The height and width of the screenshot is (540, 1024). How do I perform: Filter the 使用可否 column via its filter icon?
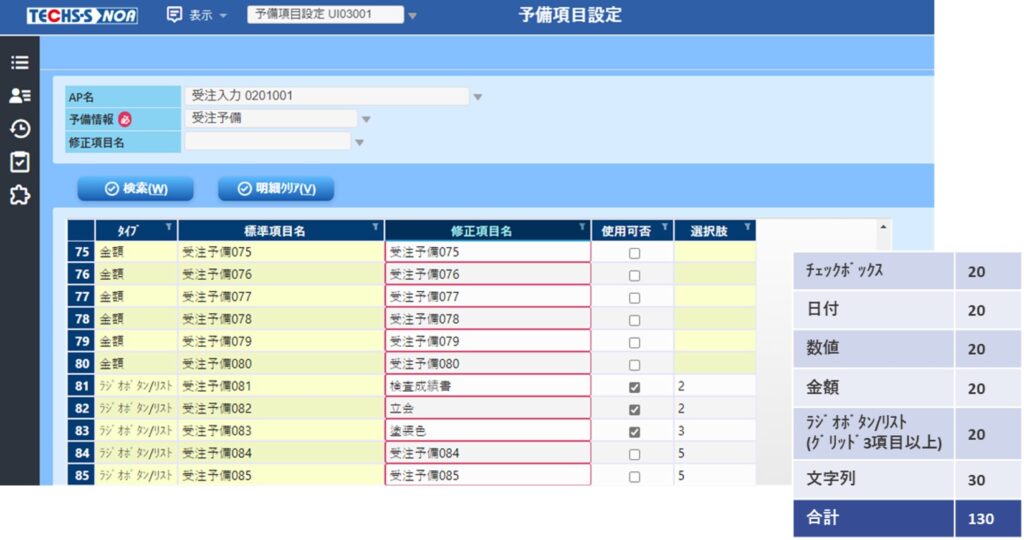coord(665,227)
